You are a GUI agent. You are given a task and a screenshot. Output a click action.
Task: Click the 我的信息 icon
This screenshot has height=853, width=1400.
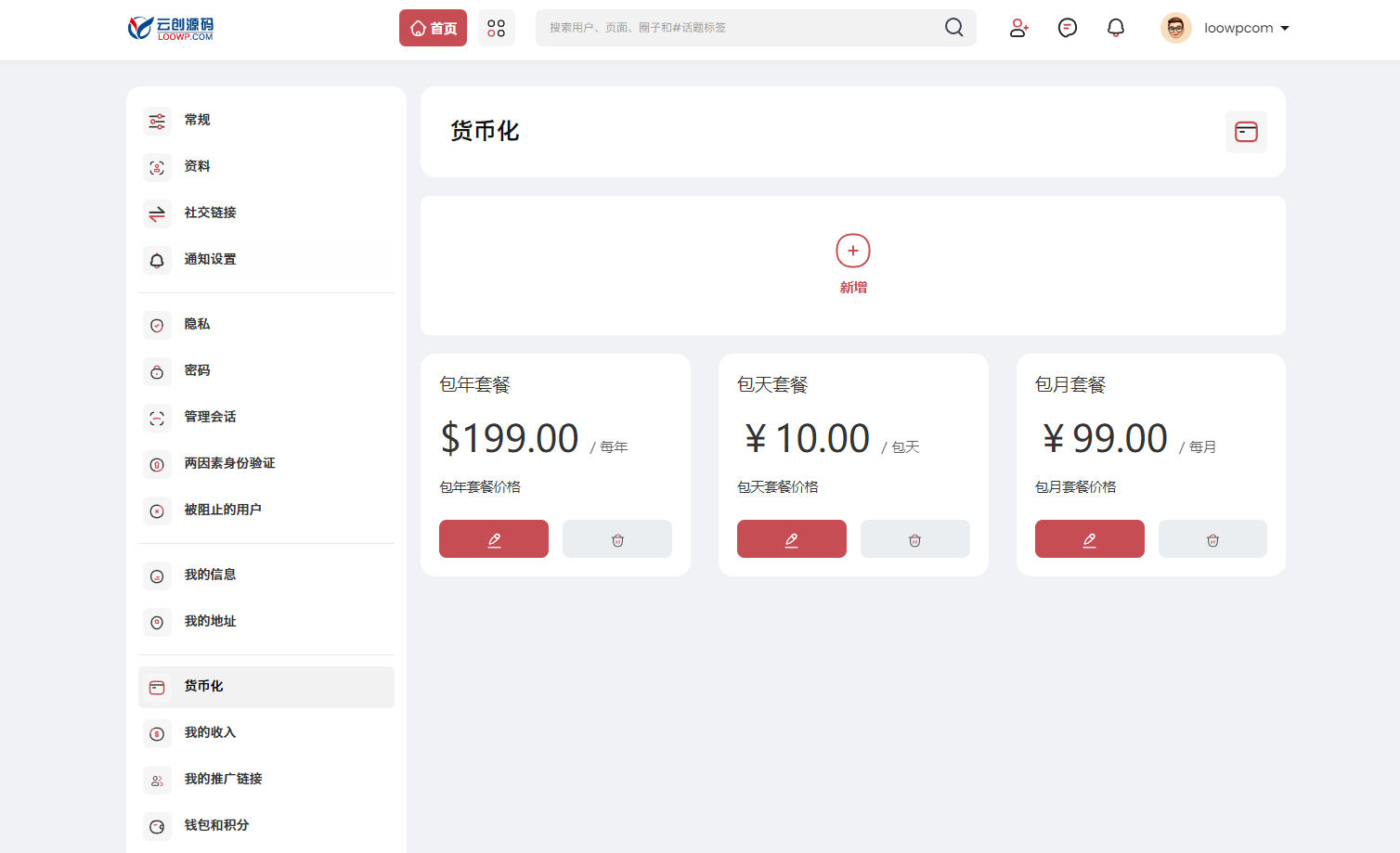coord(157,576)
